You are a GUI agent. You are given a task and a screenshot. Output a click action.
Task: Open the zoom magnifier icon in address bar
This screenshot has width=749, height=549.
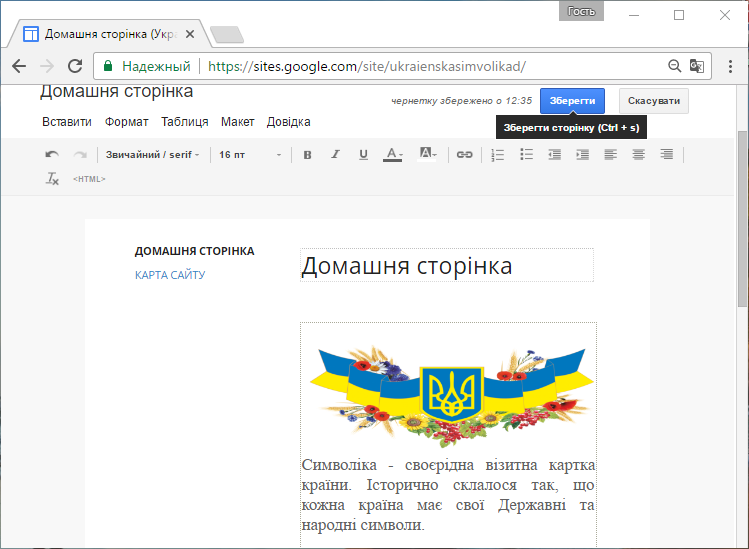pyautogui.click(x=674, y=66)
